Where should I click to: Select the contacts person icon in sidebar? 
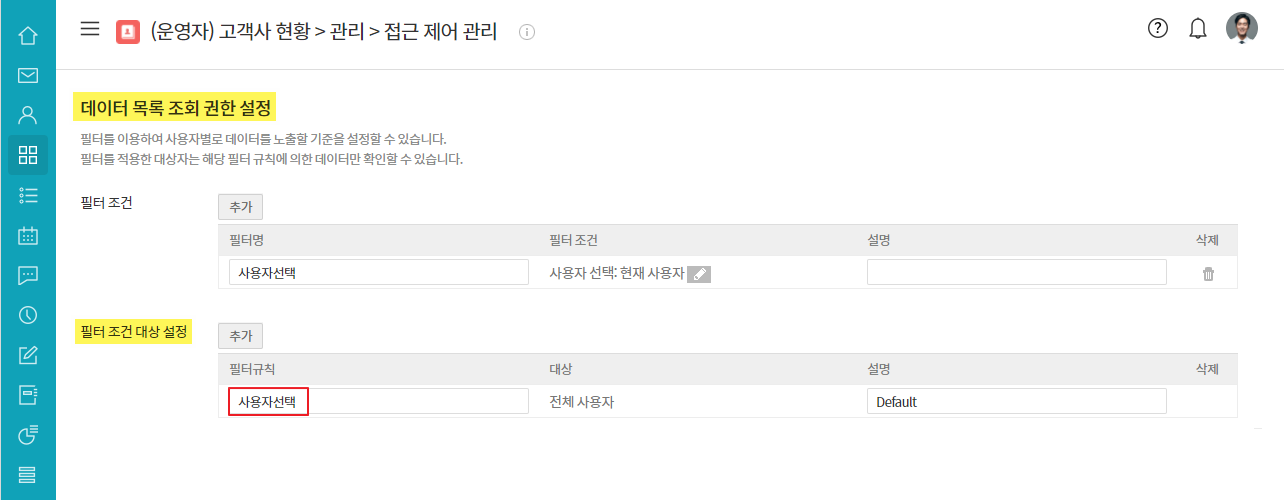tap(28, 115)
